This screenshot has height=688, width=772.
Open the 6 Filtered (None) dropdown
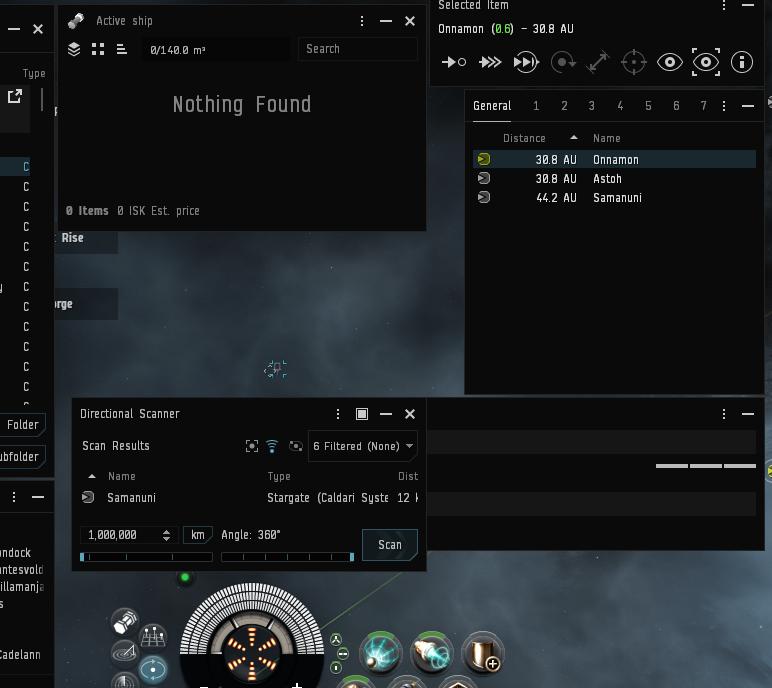click(x=363, y=446)
